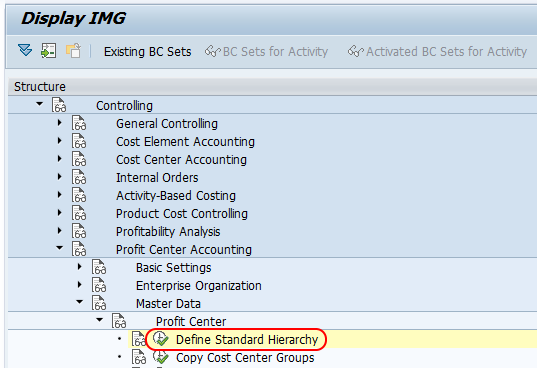Open documentation icon for Profit Center
The image size is (537, 368).
coord(119,321)
